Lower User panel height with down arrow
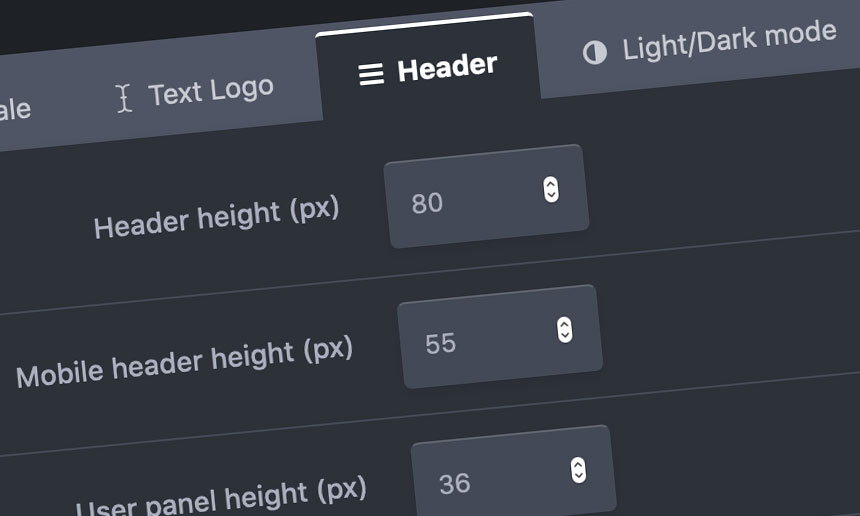 [x=578, y=475]
